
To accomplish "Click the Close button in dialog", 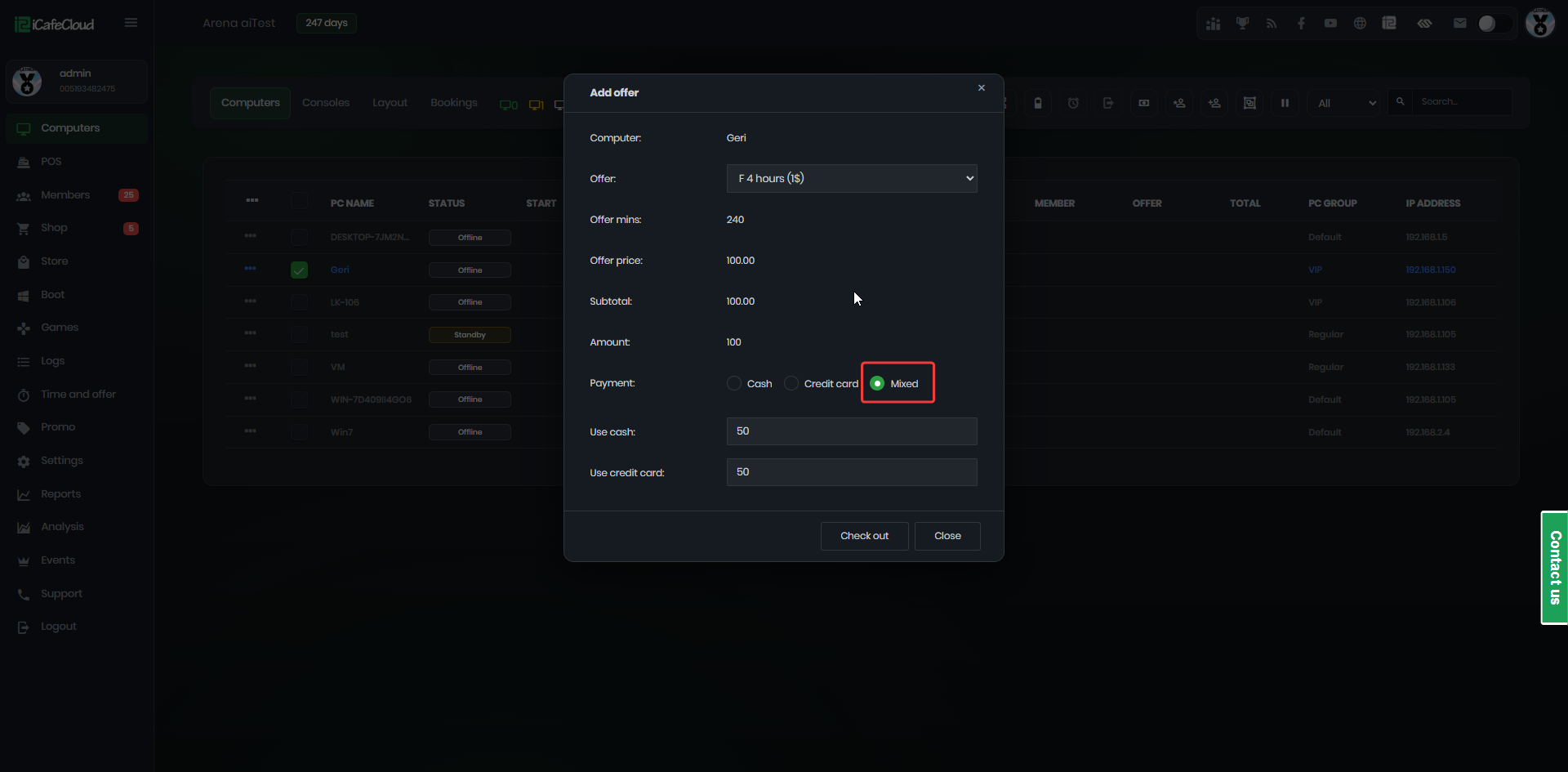I will click(947, 536).
